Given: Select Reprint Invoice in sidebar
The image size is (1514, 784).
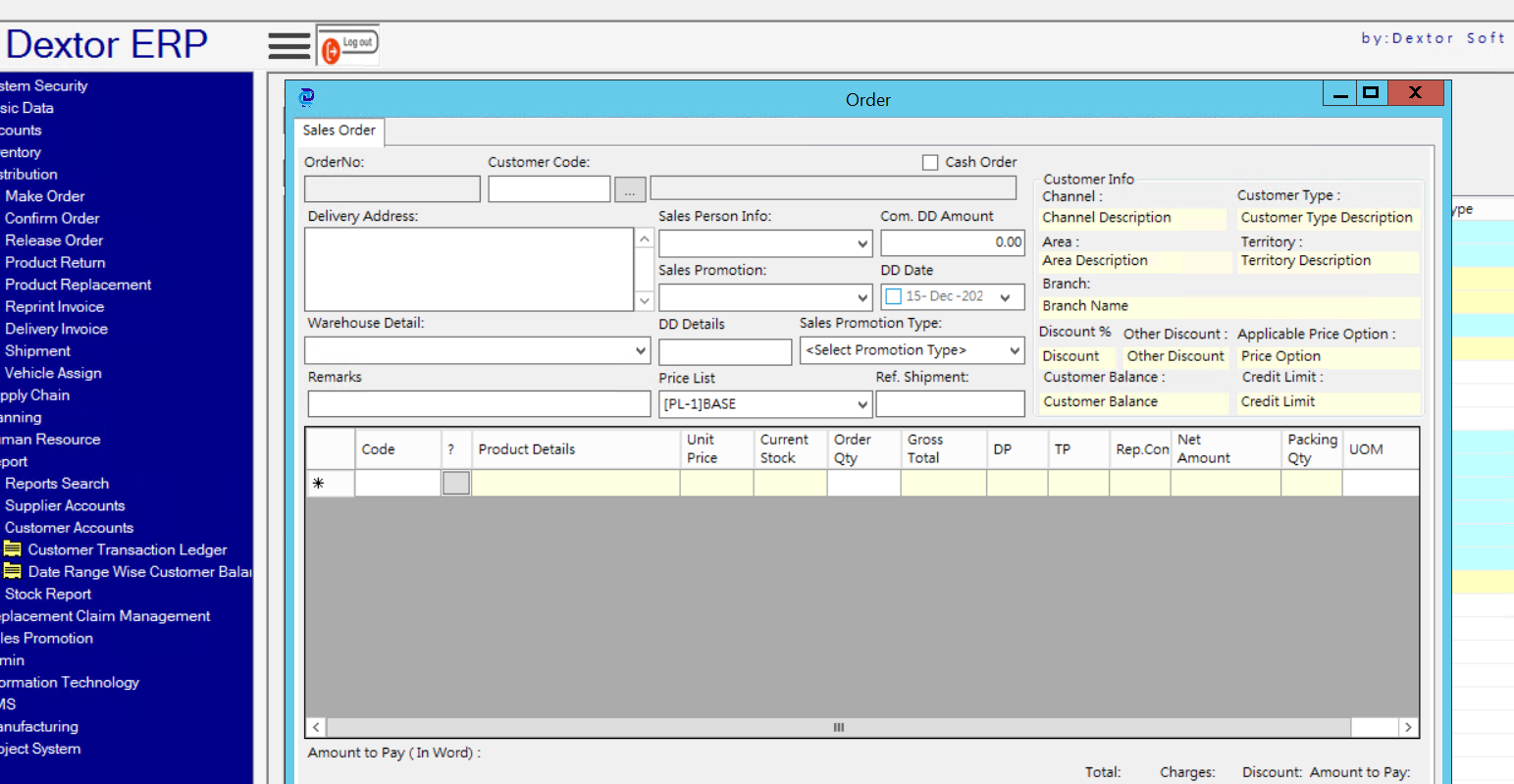Looking at the screenshot, I should click(54, 306).
